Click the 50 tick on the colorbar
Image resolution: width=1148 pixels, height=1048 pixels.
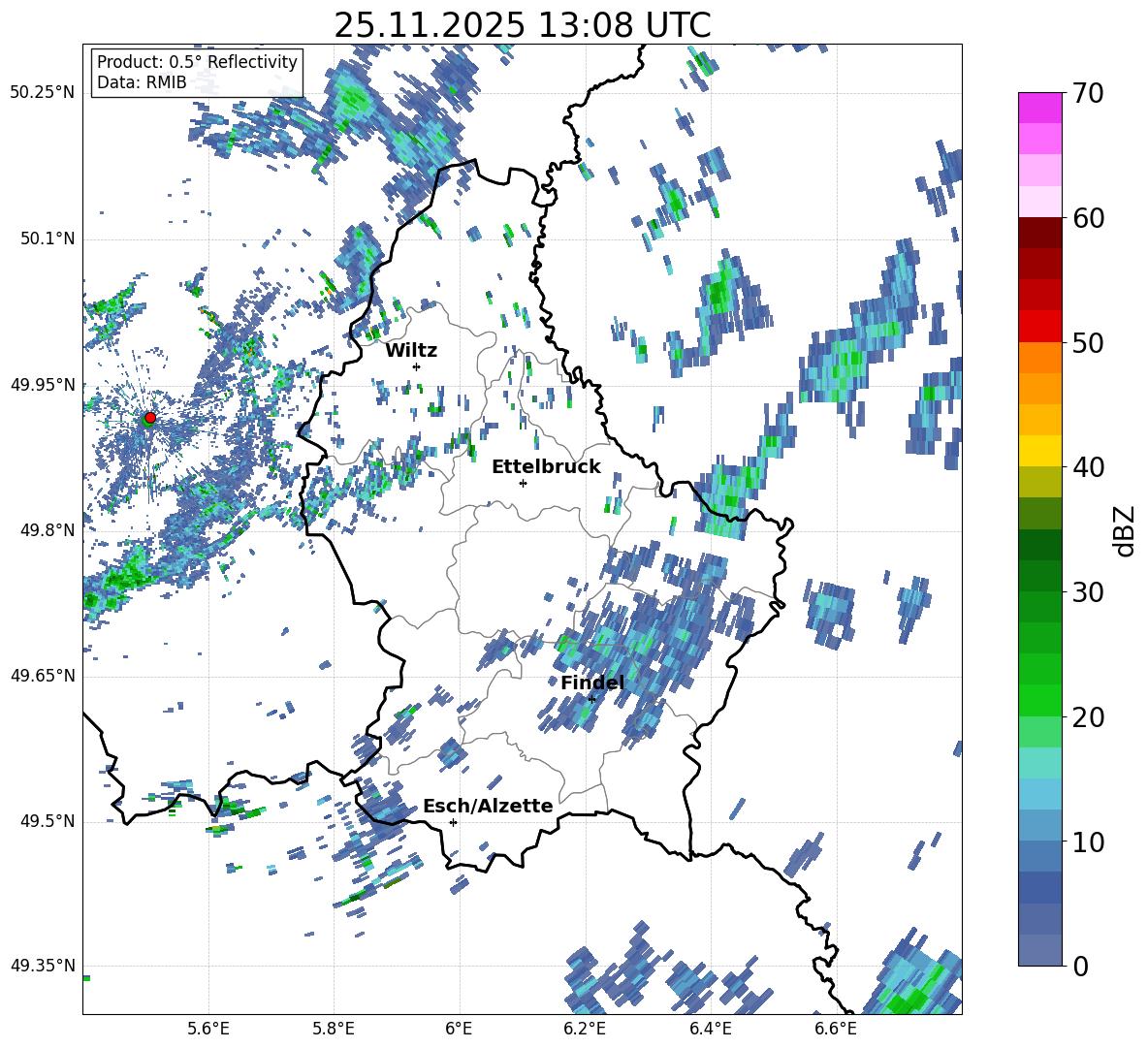coord(1089,342)
